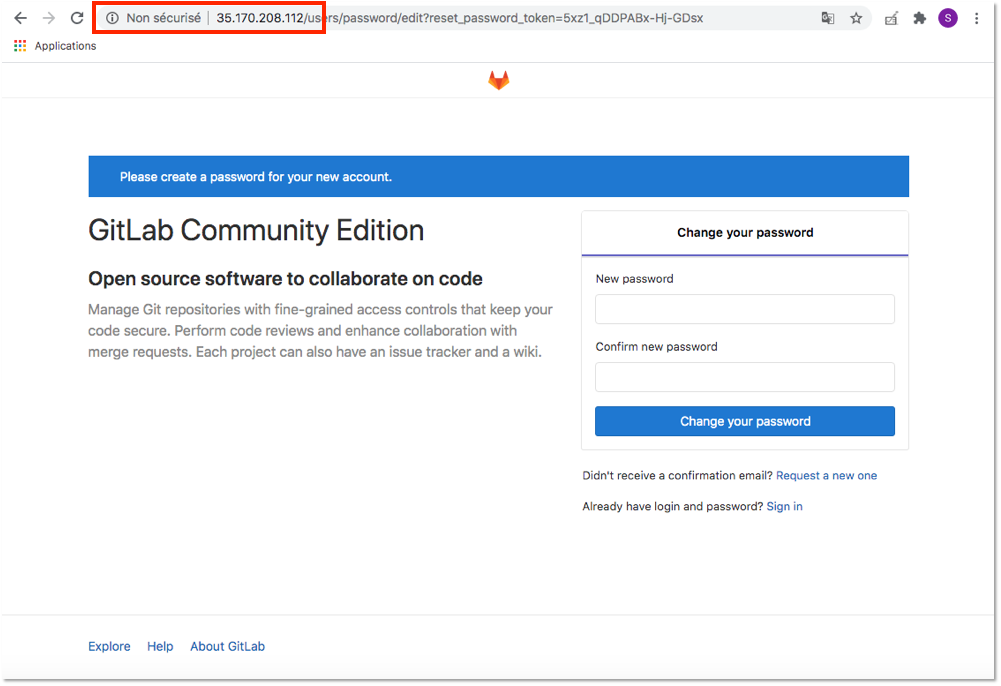
Task: Click the URL in the address bar
Action: (460, 18)
